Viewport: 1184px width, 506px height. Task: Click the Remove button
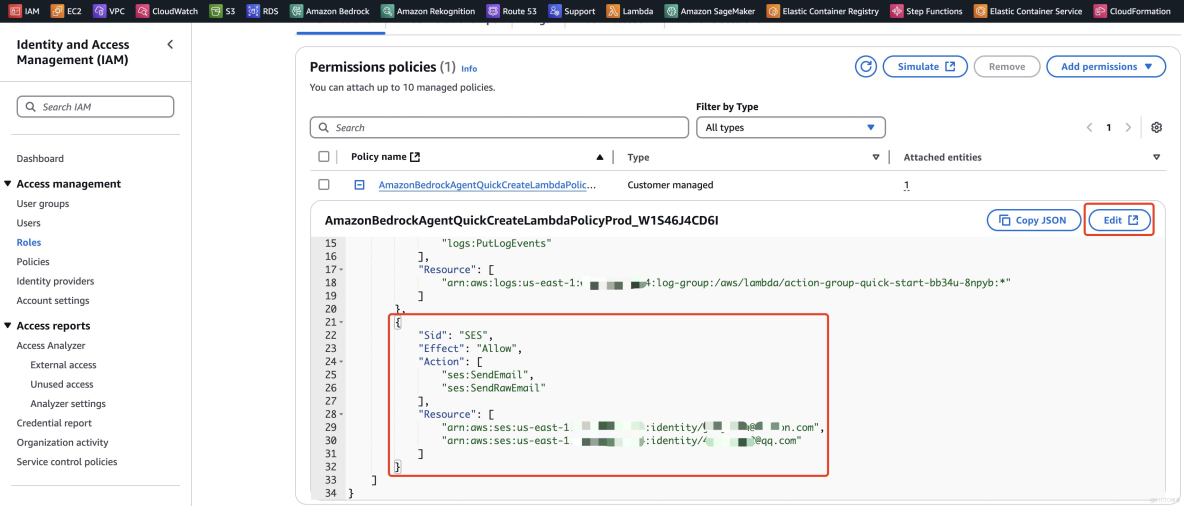tap(1007, 66)
